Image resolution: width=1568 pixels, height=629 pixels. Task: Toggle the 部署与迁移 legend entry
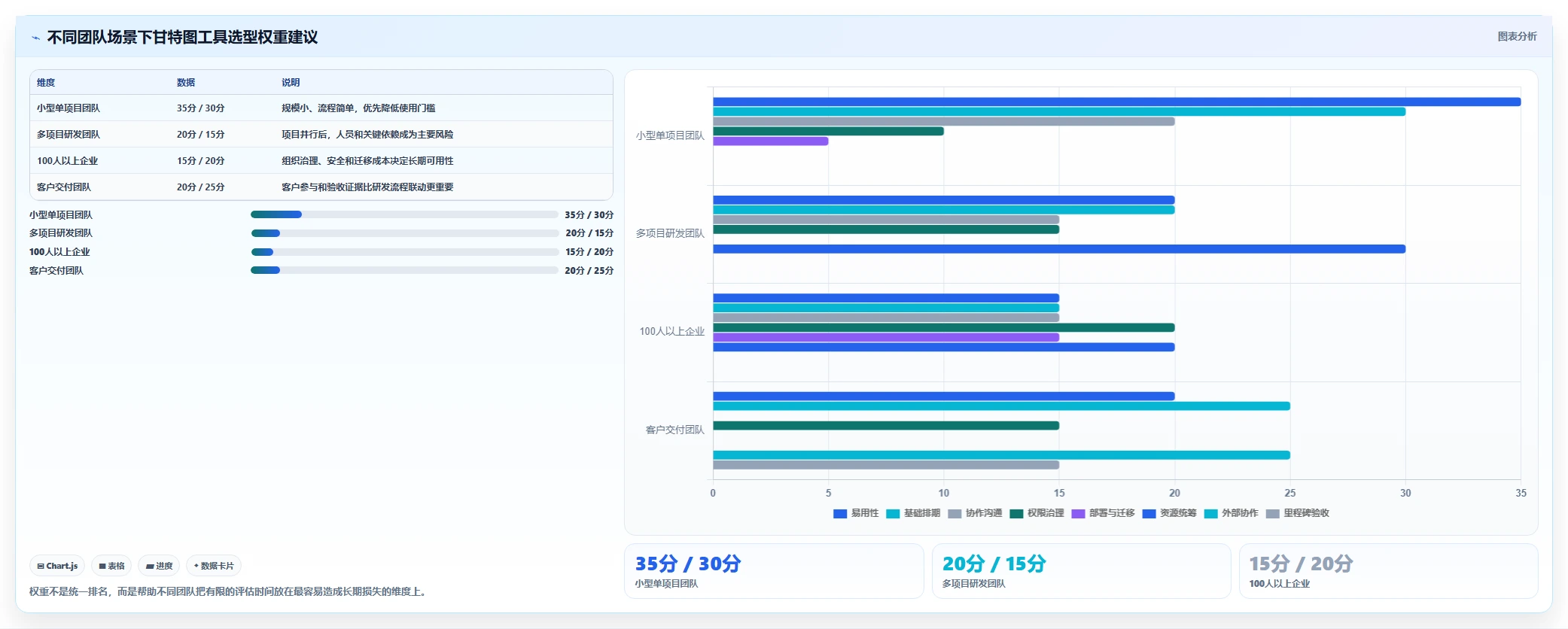(x=1103, y=513)
